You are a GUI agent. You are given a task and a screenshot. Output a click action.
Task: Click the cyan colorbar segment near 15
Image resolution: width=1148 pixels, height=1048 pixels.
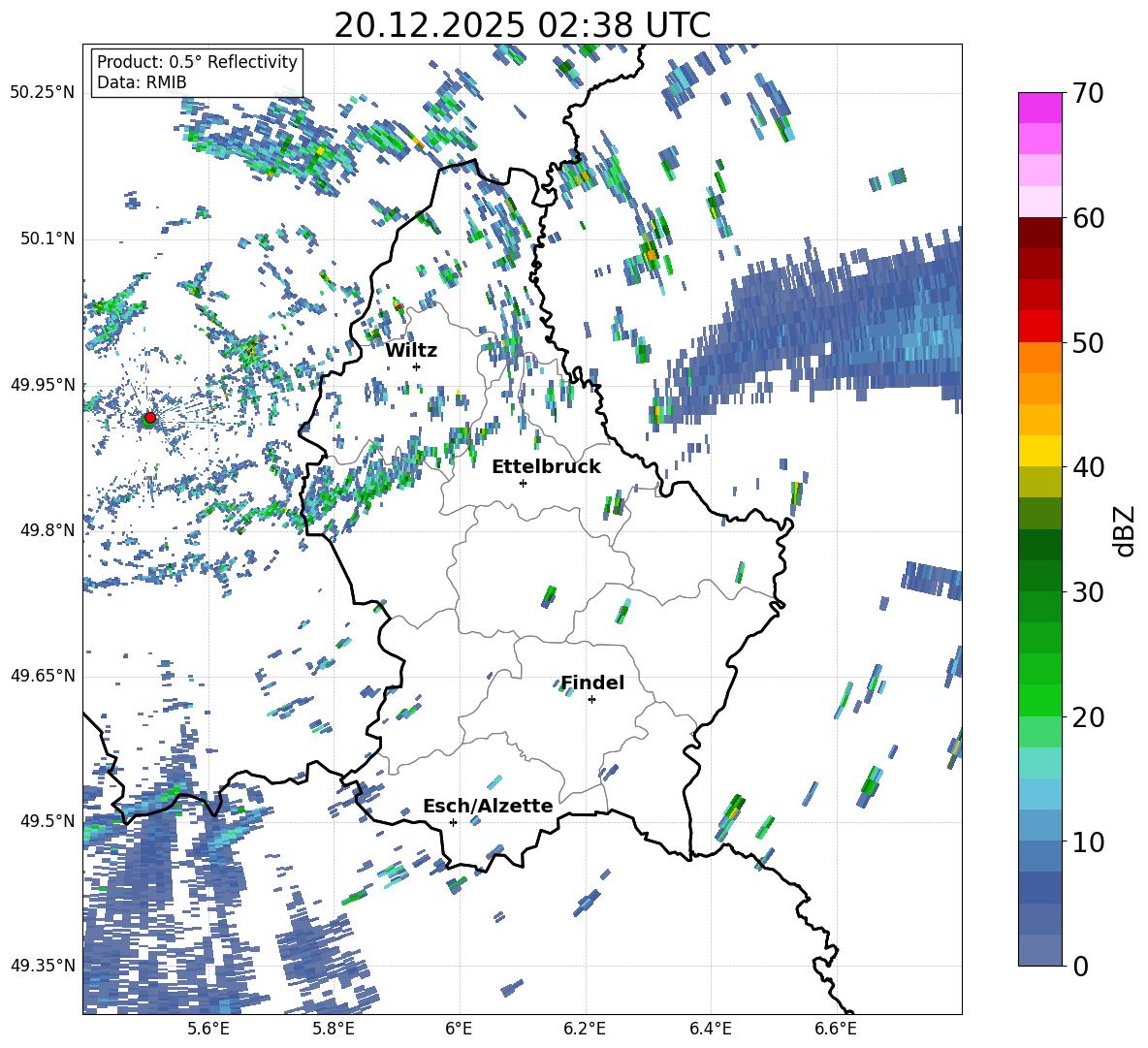[x=1039, y=763]
